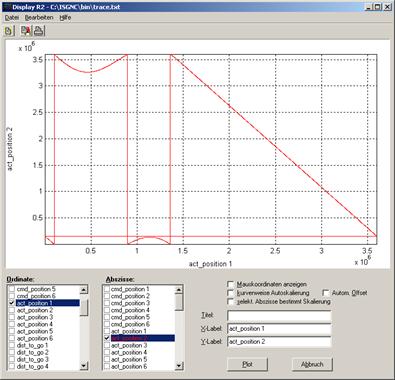Uncheck act_position 1 in the Ordinate list
Viewport: 395px width, 380px height.
click(x=12, y=303)
